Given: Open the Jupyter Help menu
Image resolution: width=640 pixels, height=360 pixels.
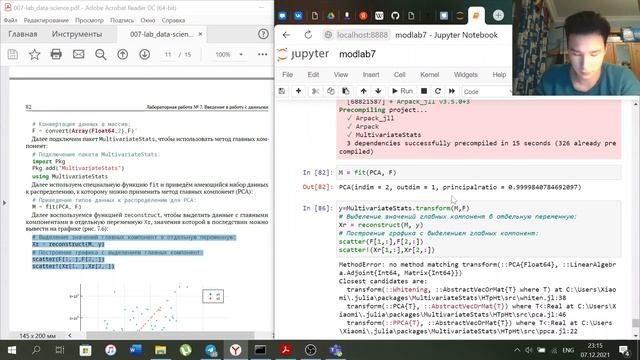Looking at the screenshot, I should (499, 75).
